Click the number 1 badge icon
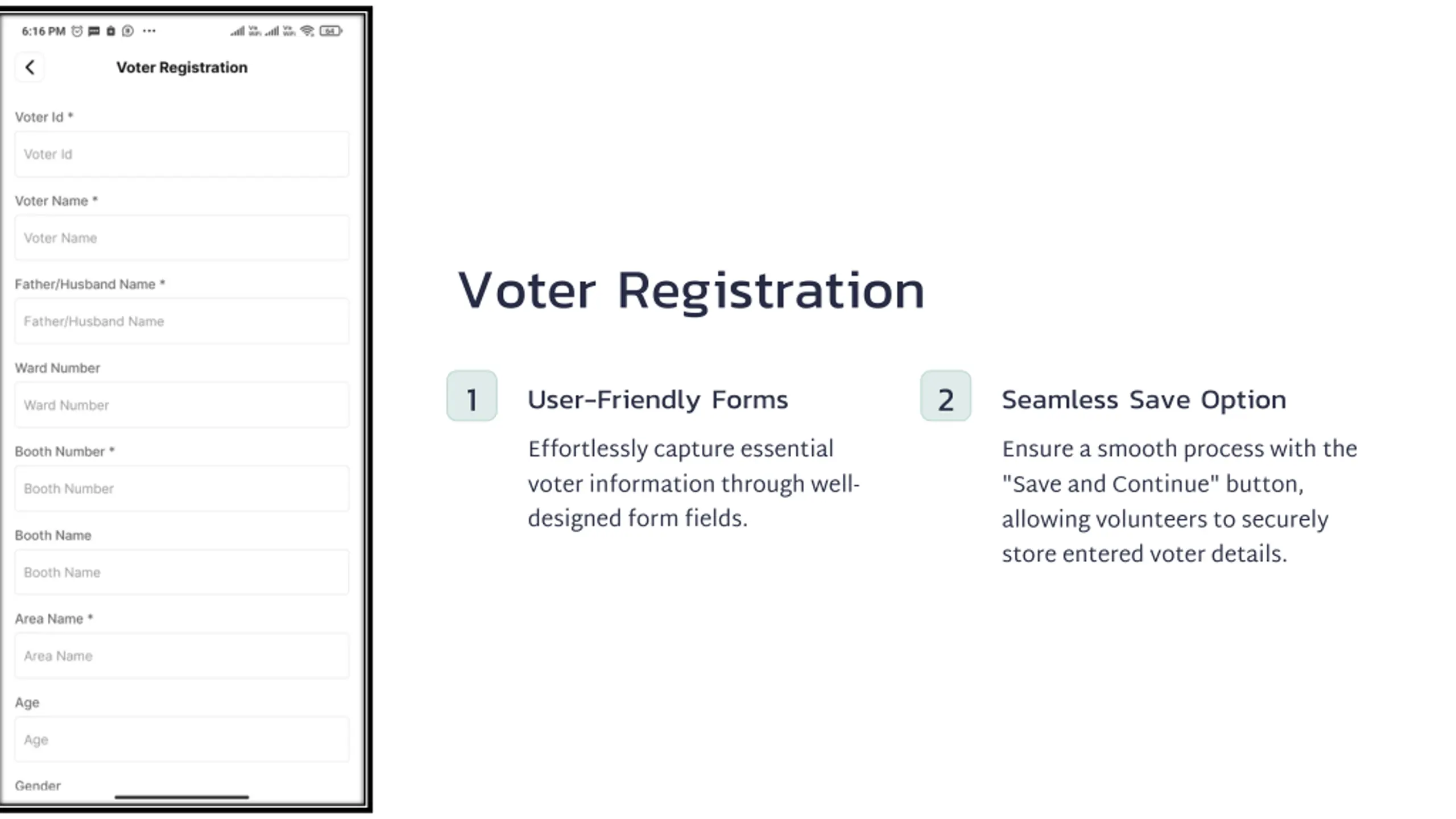 [x=471, y=396]
